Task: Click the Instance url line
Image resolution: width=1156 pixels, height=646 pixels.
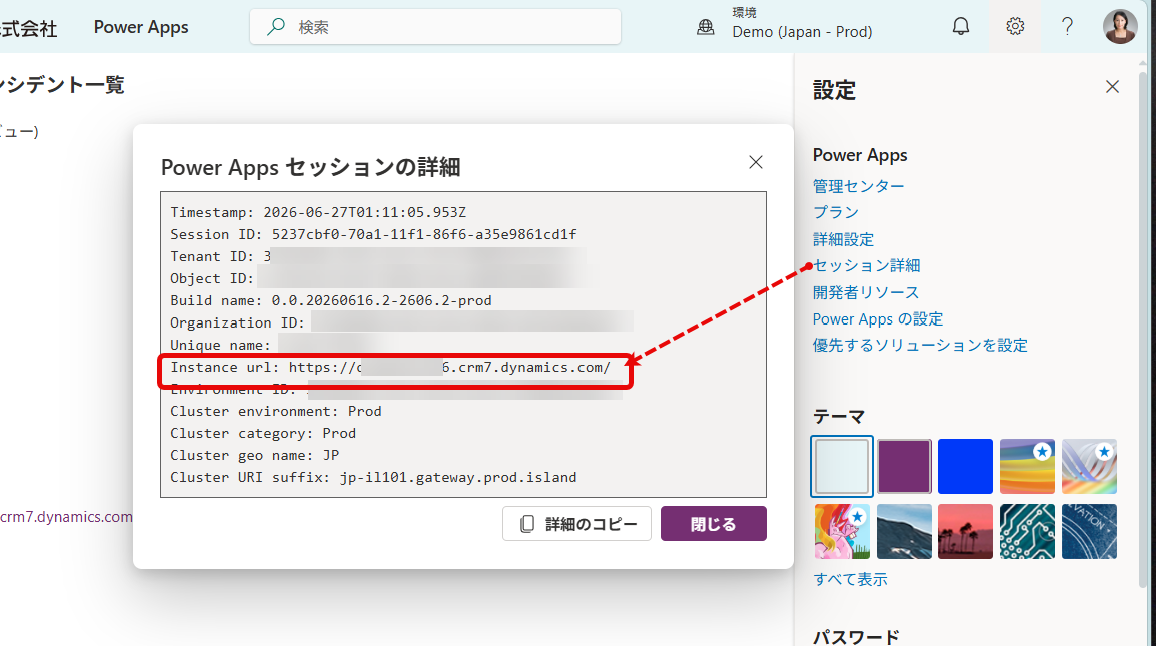Action: point(391,367)
